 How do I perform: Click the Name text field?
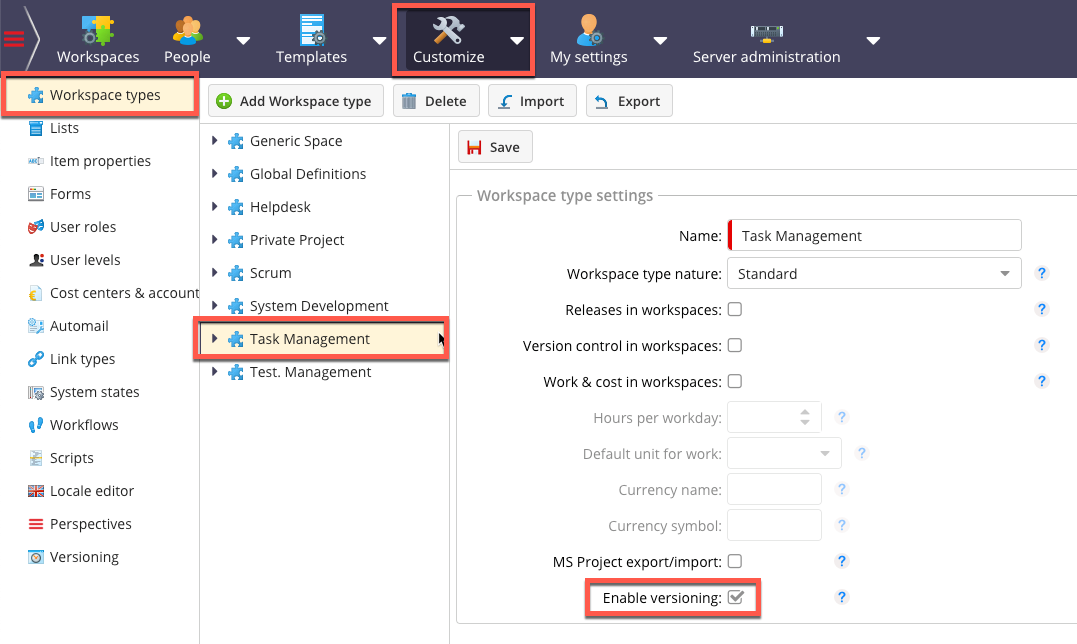(876, 236)
